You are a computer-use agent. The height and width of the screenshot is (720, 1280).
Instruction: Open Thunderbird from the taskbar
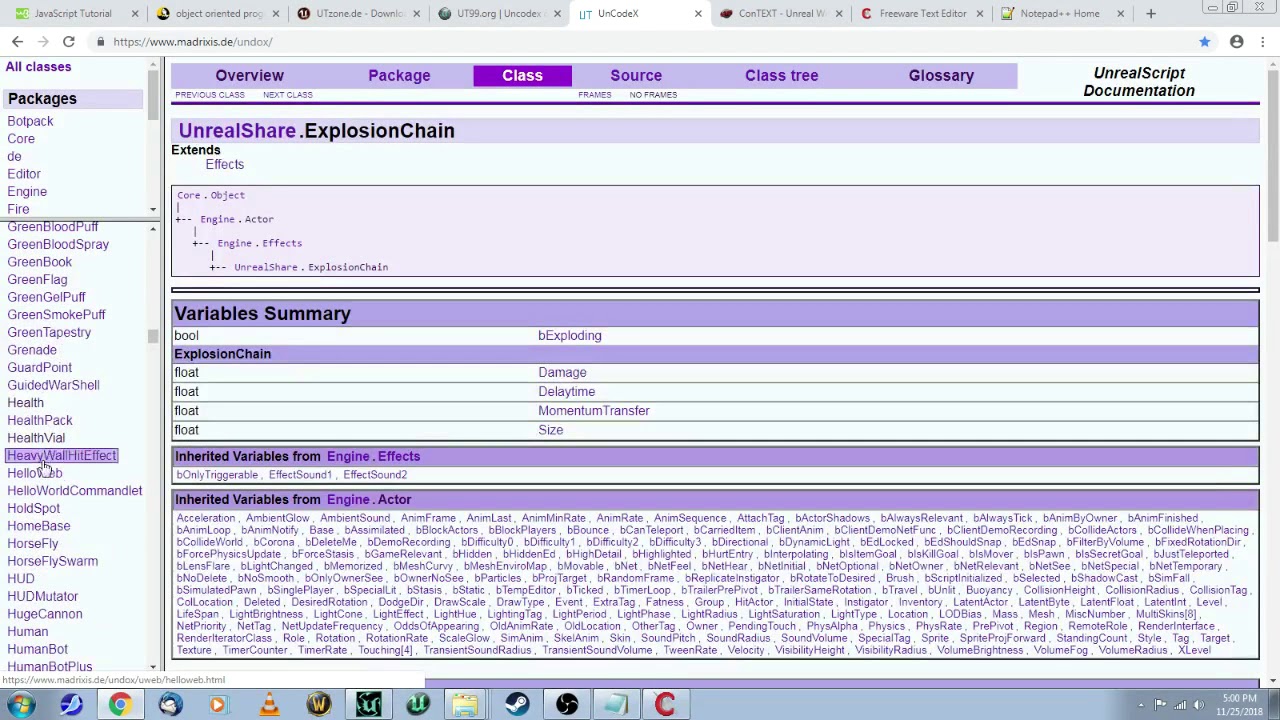(x=169, y=705)
